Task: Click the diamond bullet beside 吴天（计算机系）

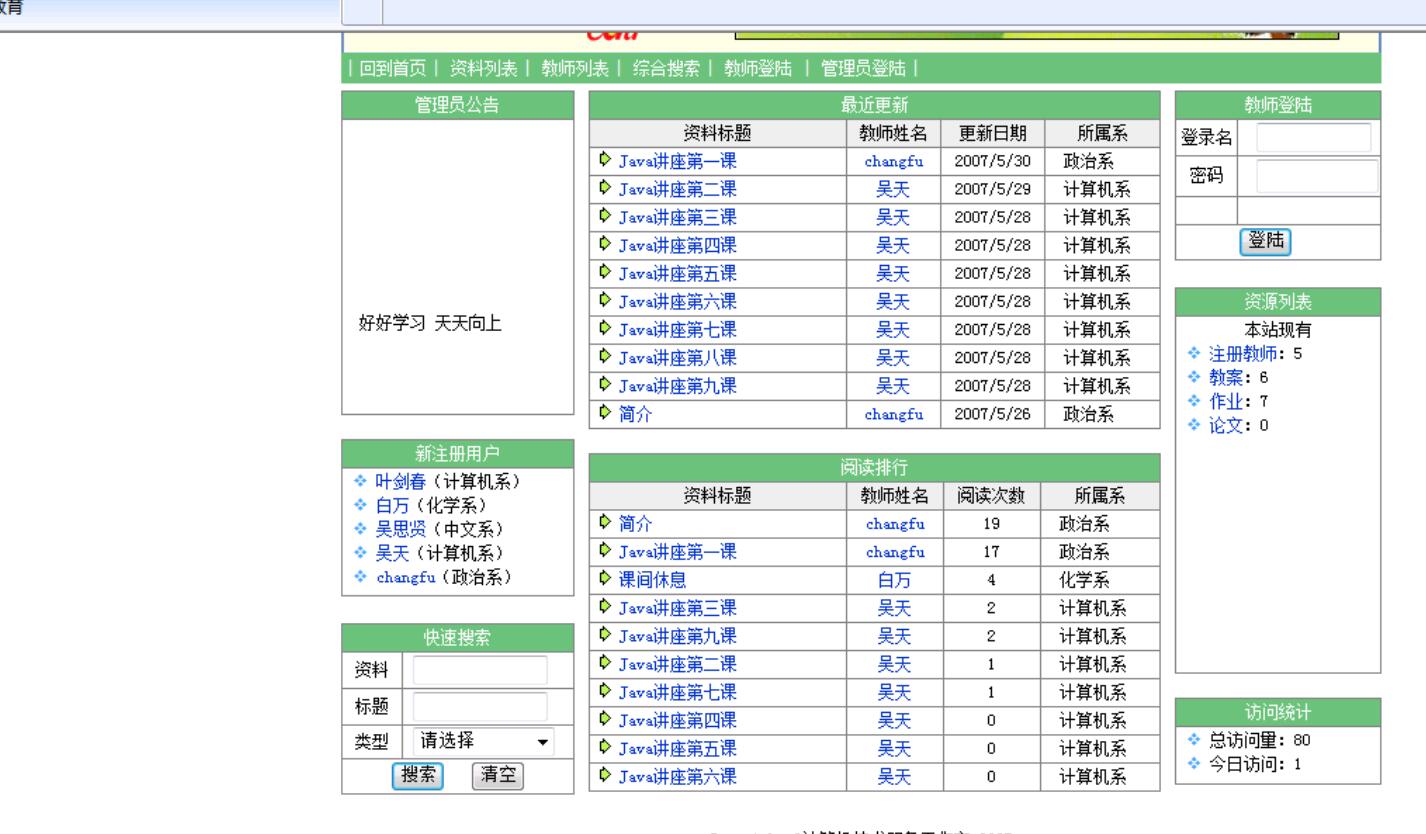Action: coord(361,553)
